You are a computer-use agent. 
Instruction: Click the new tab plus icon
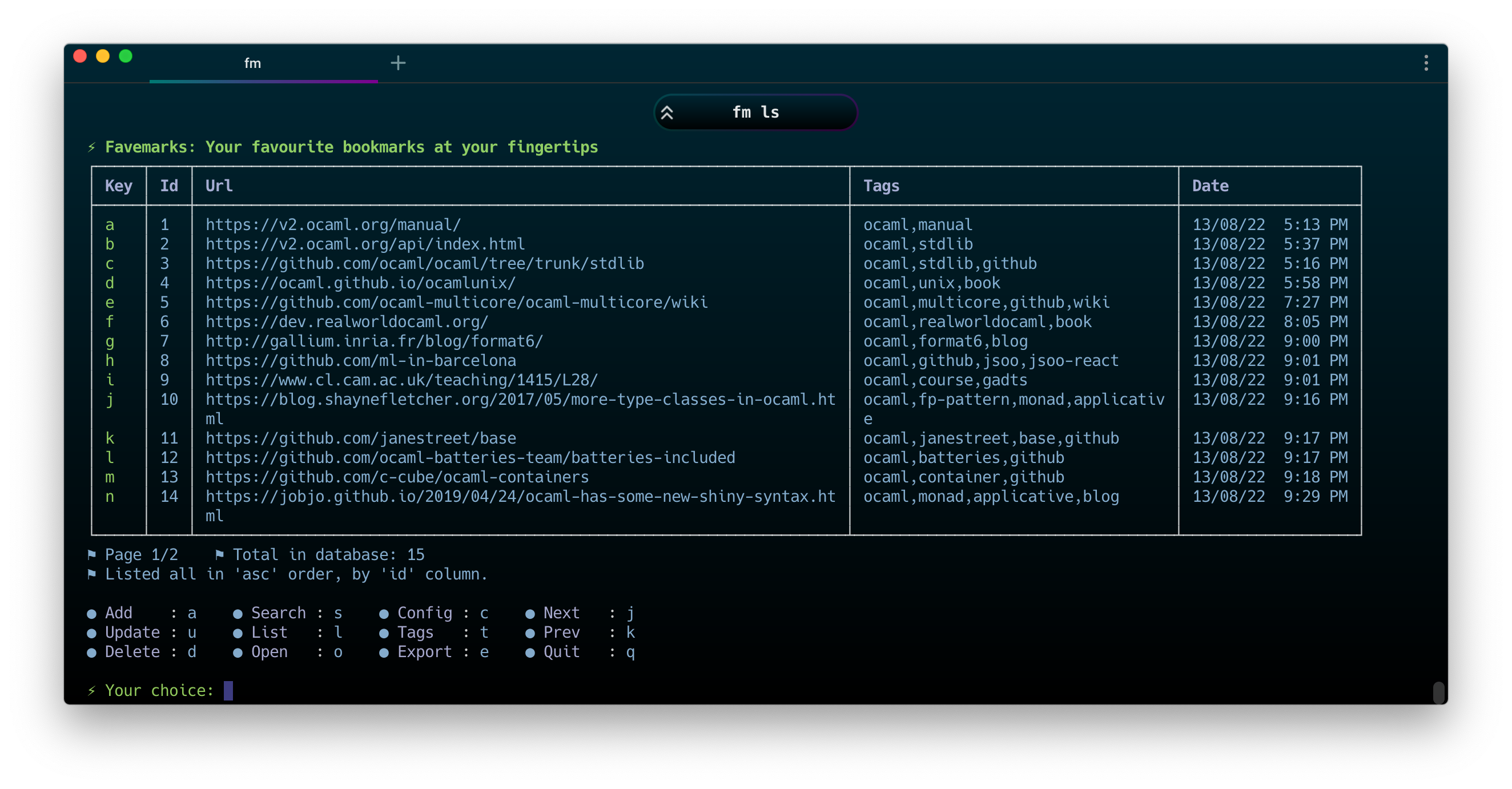pos(398,63)
